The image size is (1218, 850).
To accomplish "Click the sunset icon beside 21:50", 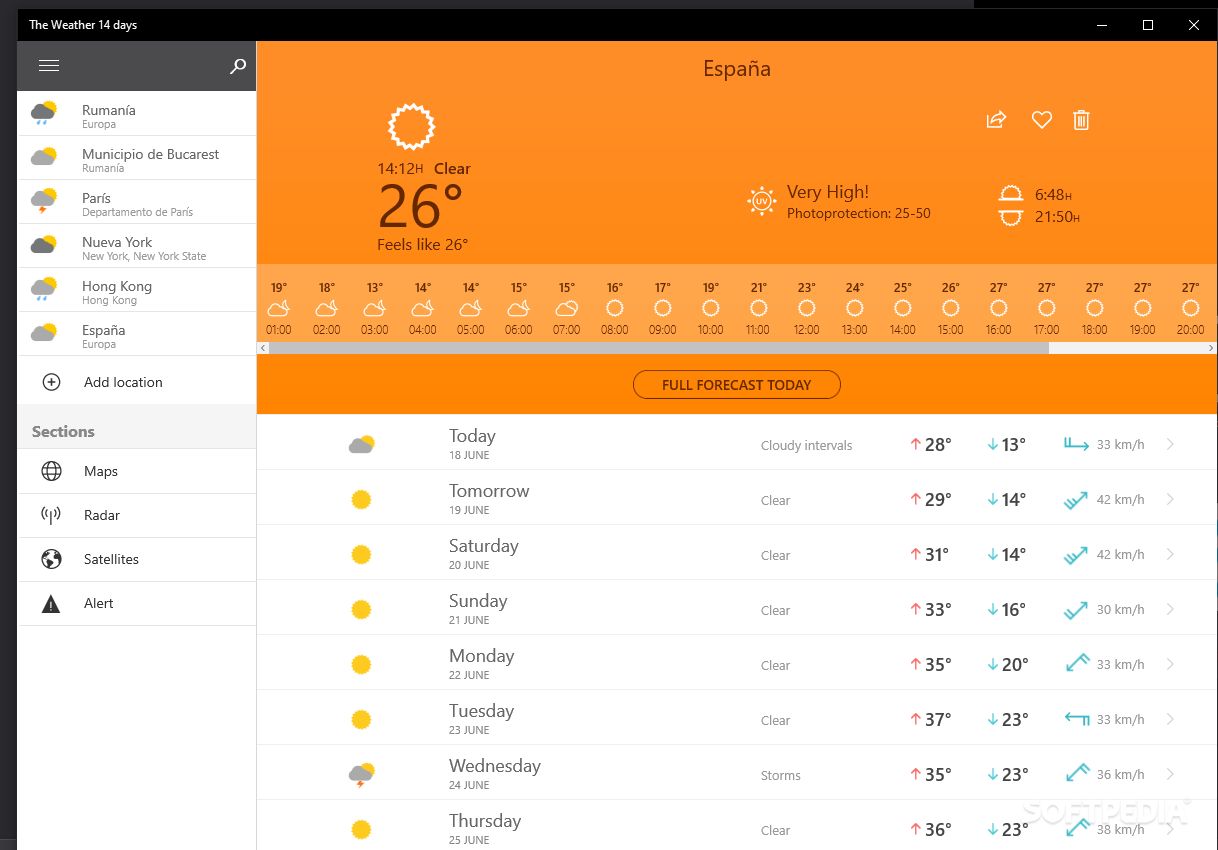I will click(1011, 217).
